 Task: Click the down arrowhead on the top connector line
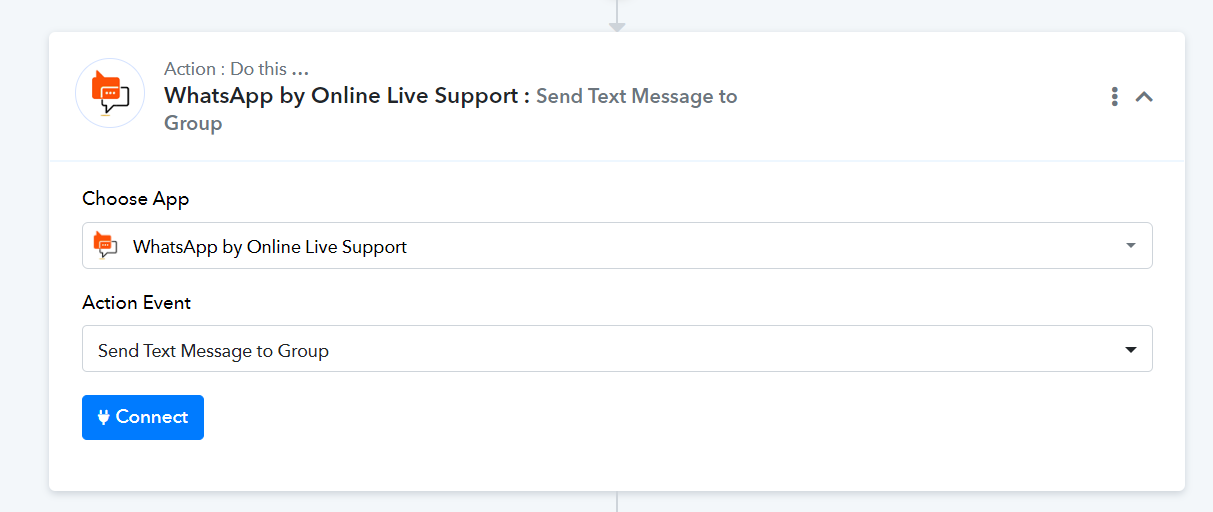click(x=617, y=27)
